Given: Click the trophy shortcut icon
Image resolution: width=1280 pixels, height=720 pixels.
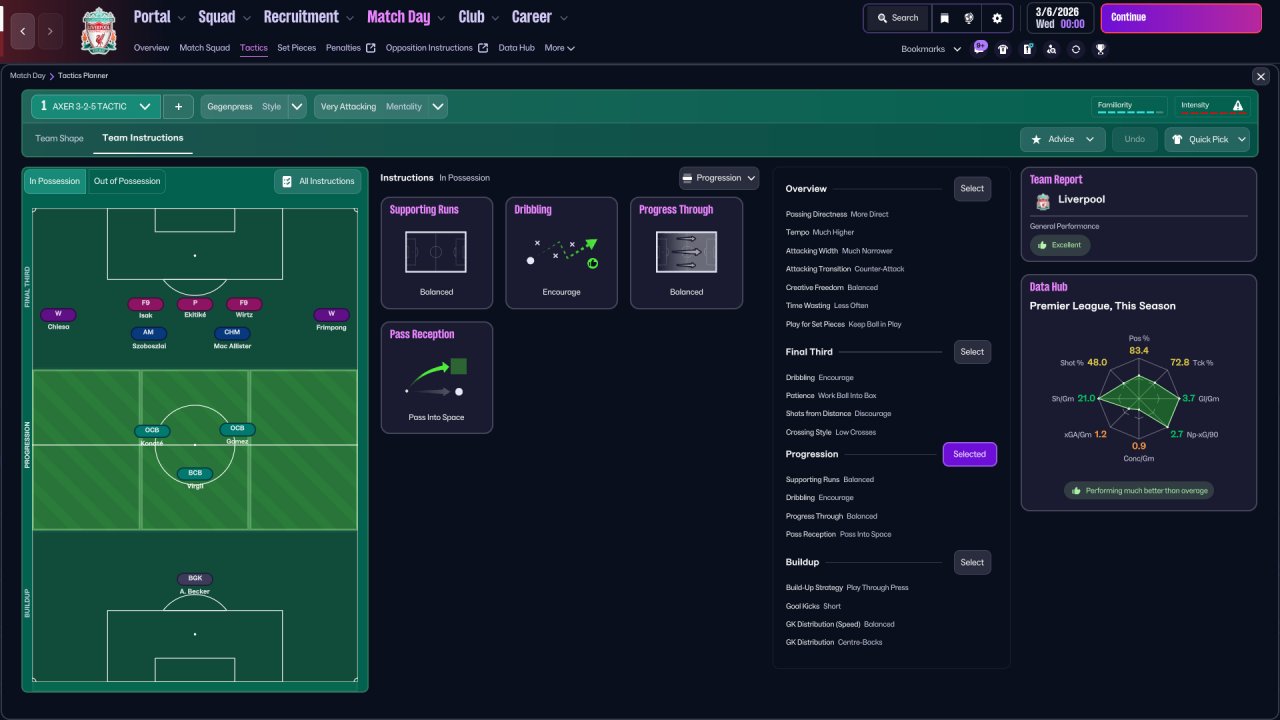Looking at the screenshot, I should pos(1100,49).
